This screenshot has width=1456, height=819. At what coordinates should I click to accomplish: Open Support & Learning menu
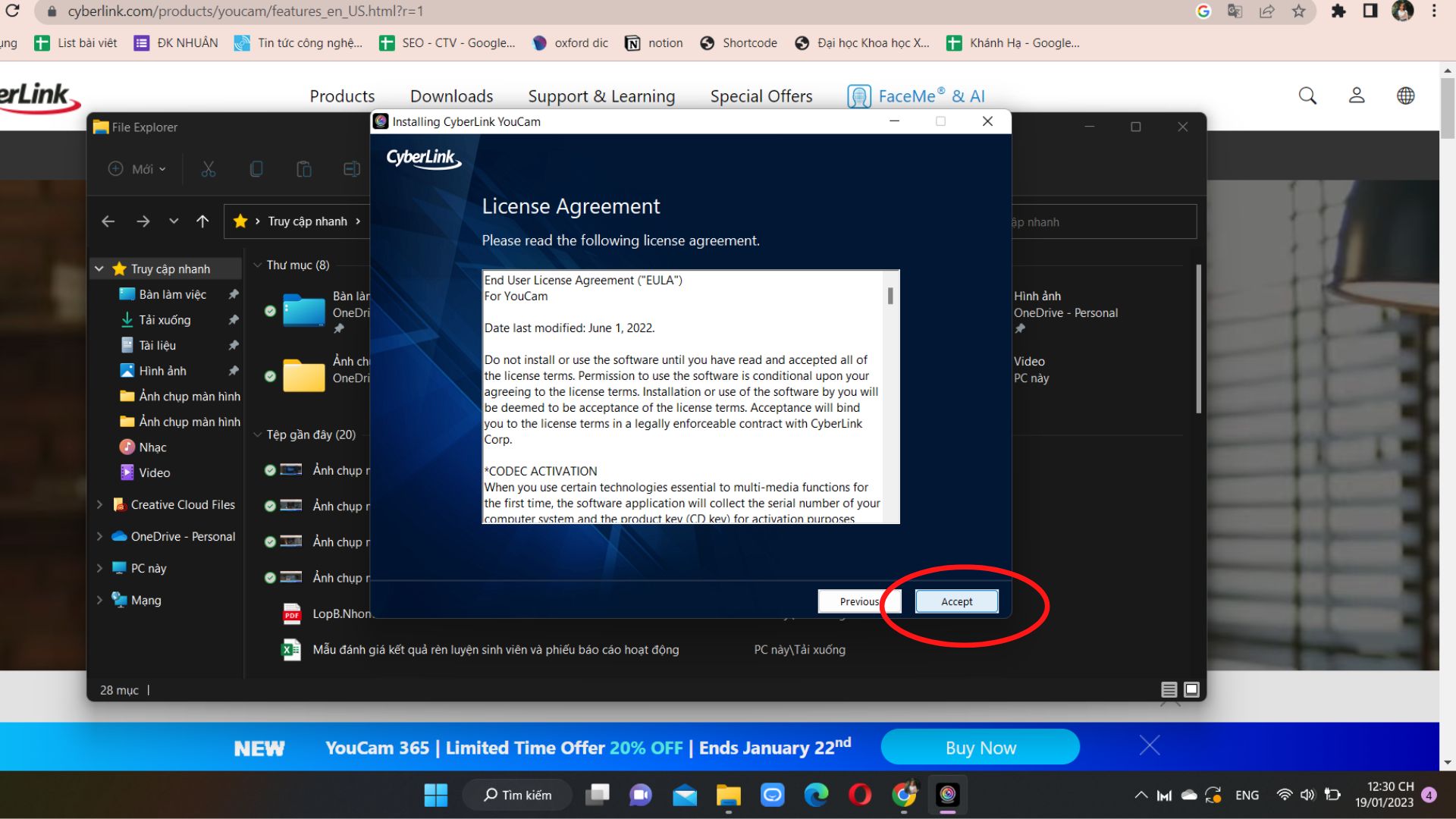(601, 96)
